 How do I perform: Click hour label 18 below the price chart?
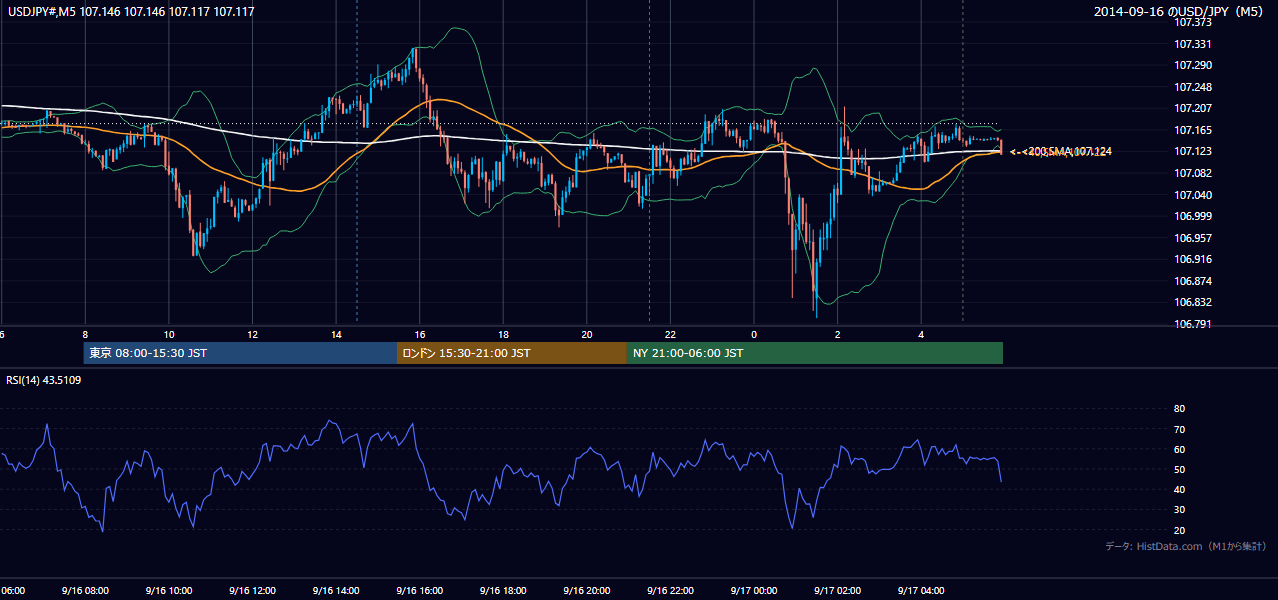[x=503, y=335]
